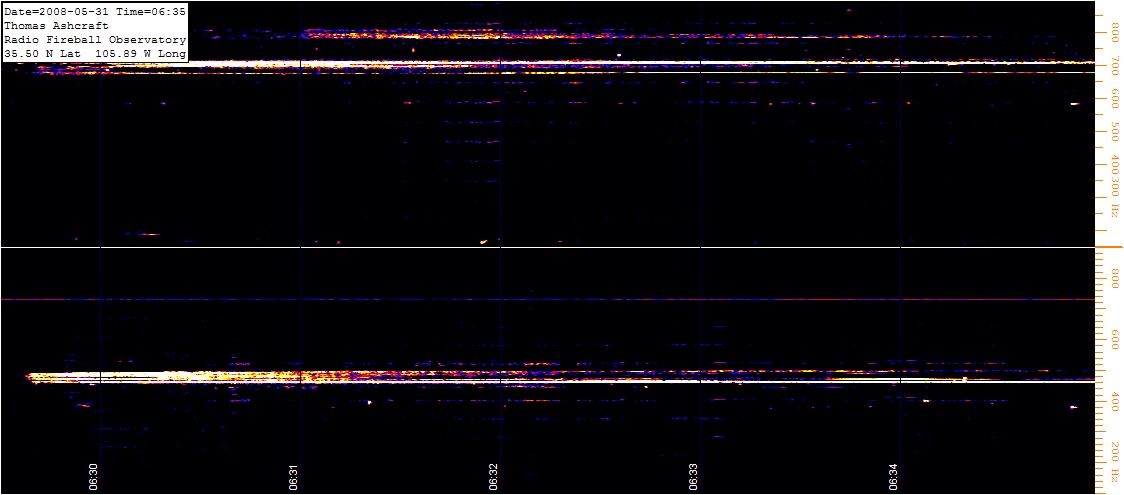Click the 300 frequency label, upper axis
The height and width of the screenshot is (495, 1124).
tap(1115, 189)
